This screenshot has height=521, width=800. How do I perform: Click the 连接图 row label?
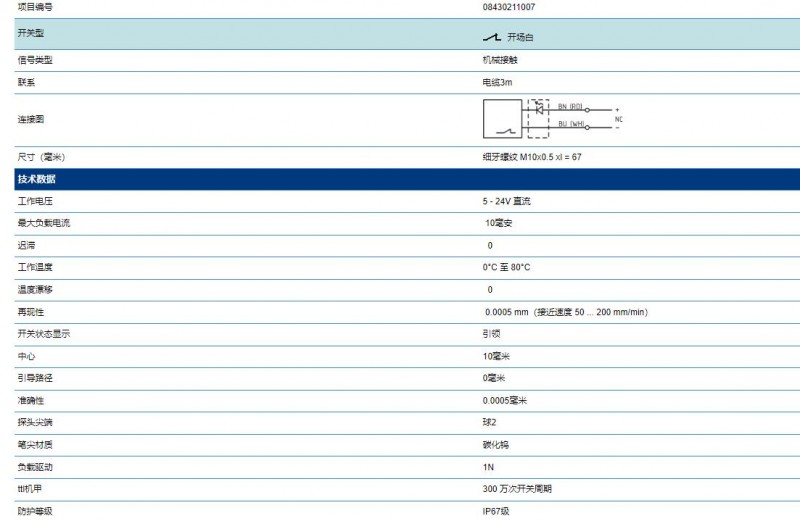31,119
